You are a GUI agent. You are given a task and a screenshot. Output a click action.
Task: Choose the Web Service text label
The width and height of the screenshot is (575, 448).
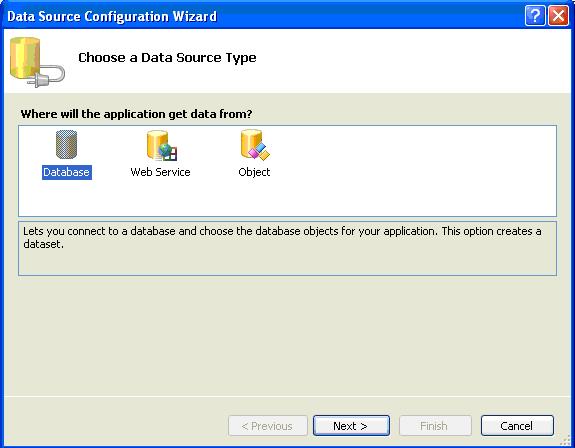[x=160, y=172]
